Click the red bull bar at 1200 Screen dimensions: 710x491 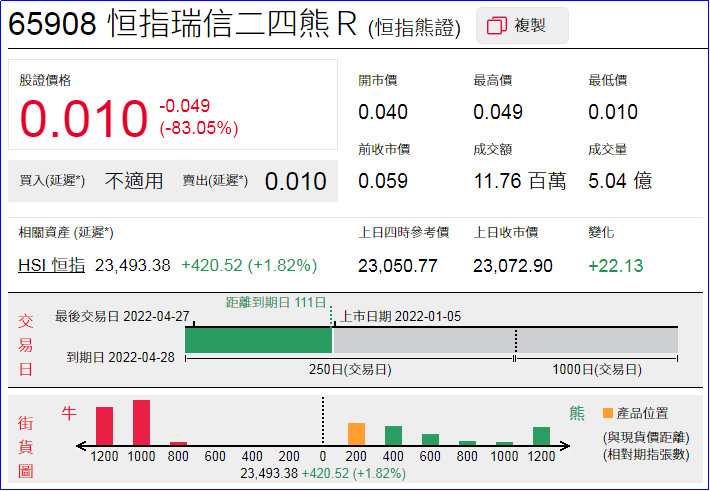pos(105,426)
